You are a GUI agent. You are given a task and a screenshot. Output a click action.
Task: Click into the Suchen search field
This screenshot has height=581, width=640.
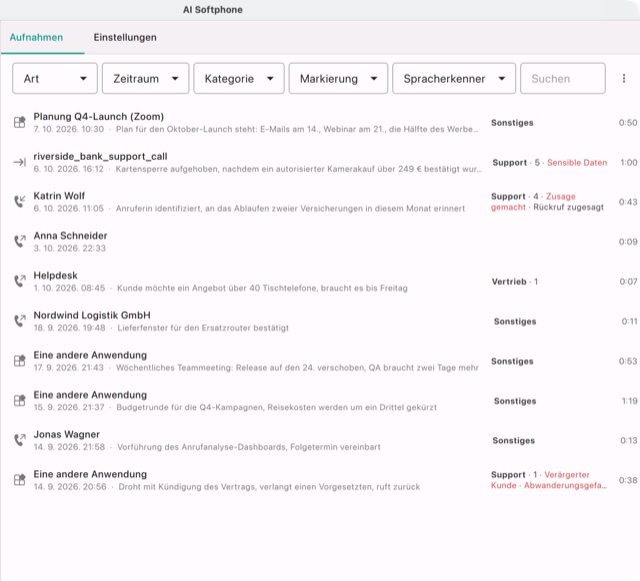tap(562, 78)
